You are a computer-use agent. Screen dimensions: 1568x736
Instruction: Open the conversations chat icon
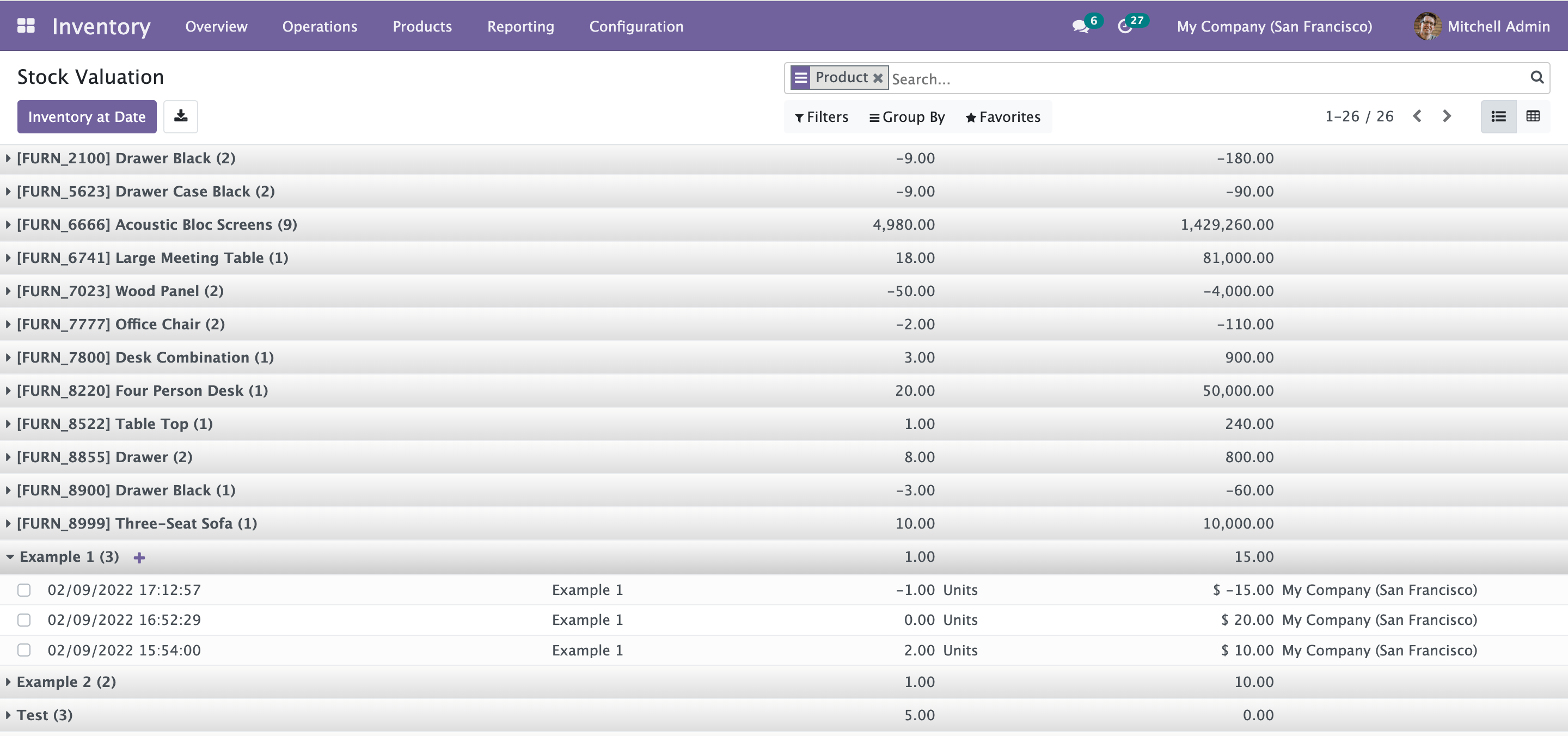(x=1080, y=27)
